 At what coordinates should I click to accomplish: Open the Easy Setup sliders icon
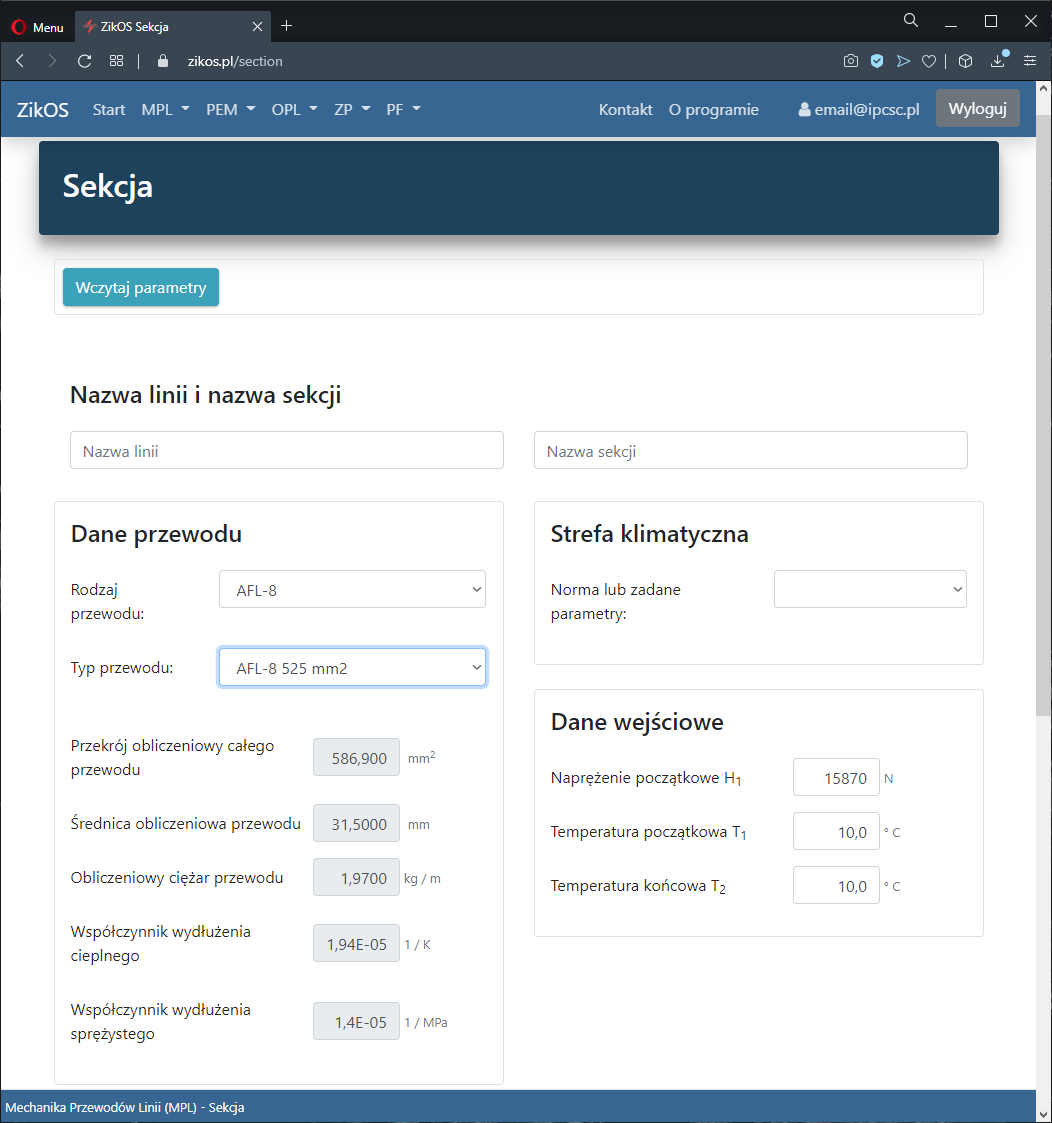click(x=1030, y=61)
